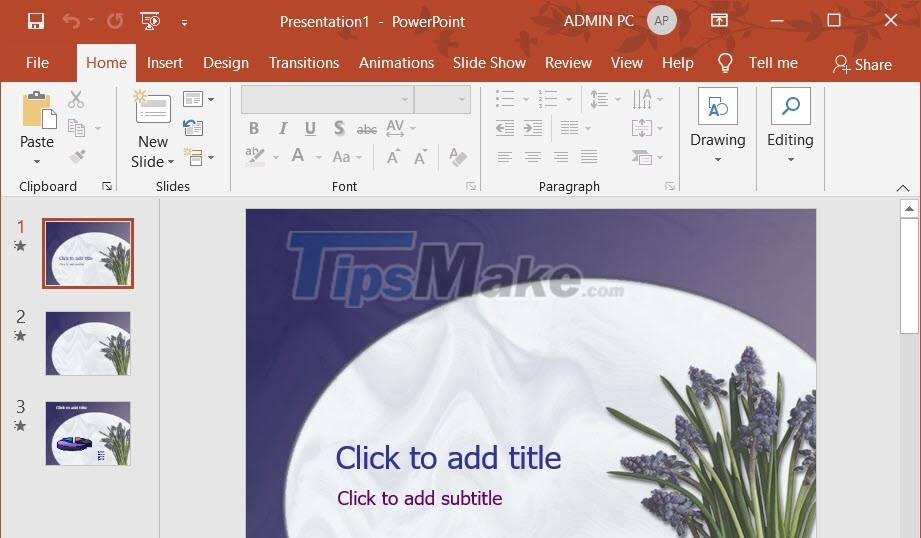The width and height of the screenshot is (921, 538).
Task: Click the Reset slide icon
Action: [193, 127]
